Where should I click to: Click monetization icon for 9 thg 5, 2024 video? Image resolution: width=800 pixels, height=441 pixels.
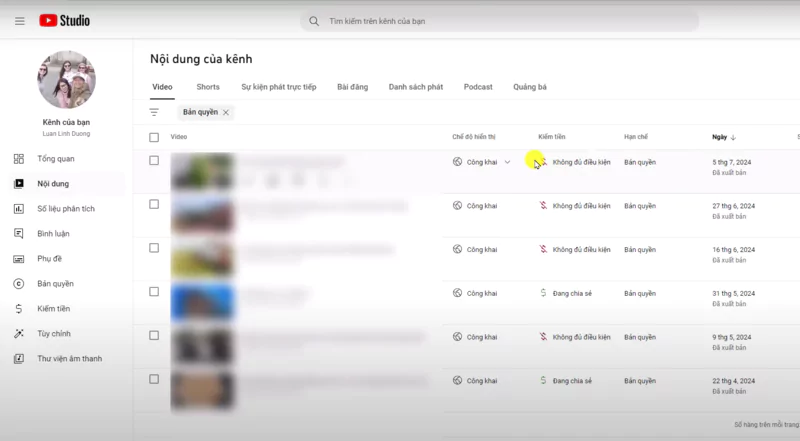coord(543,337)
